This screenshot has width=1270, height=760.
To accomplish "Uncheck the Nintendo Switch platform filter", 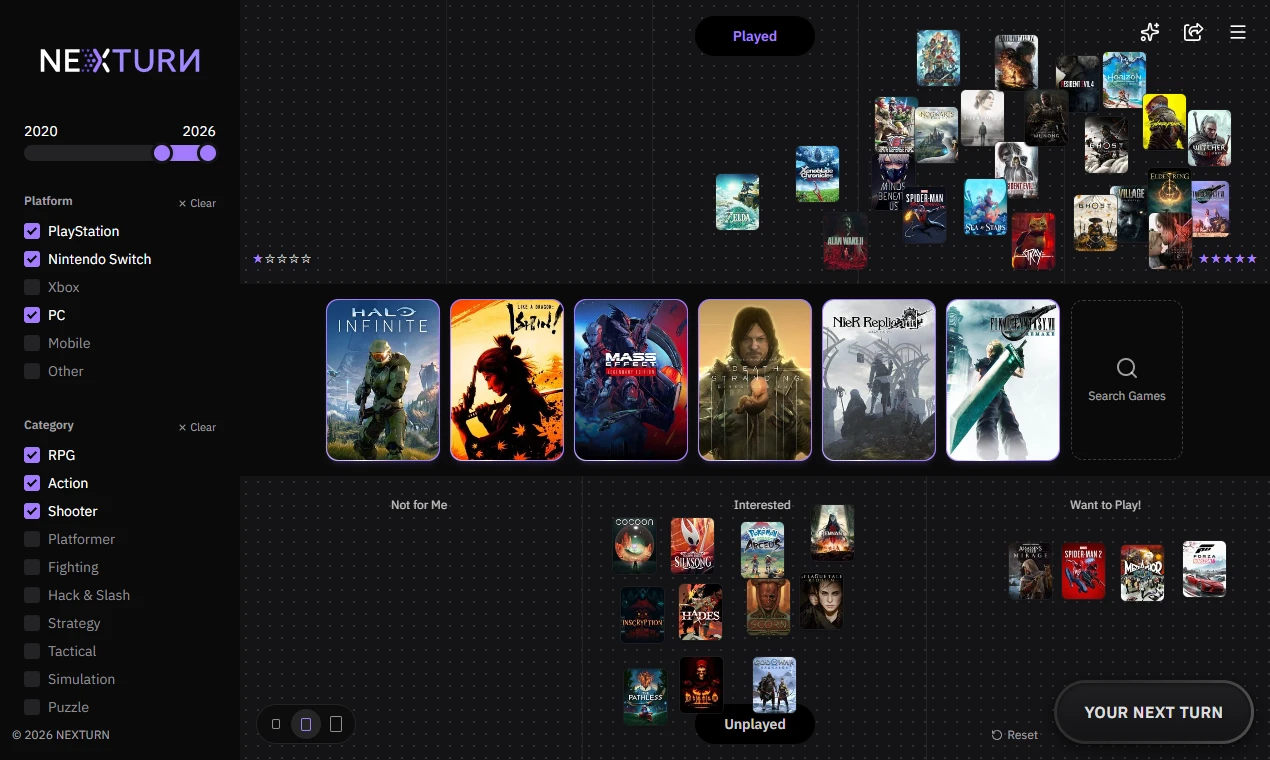I will 32,259.
